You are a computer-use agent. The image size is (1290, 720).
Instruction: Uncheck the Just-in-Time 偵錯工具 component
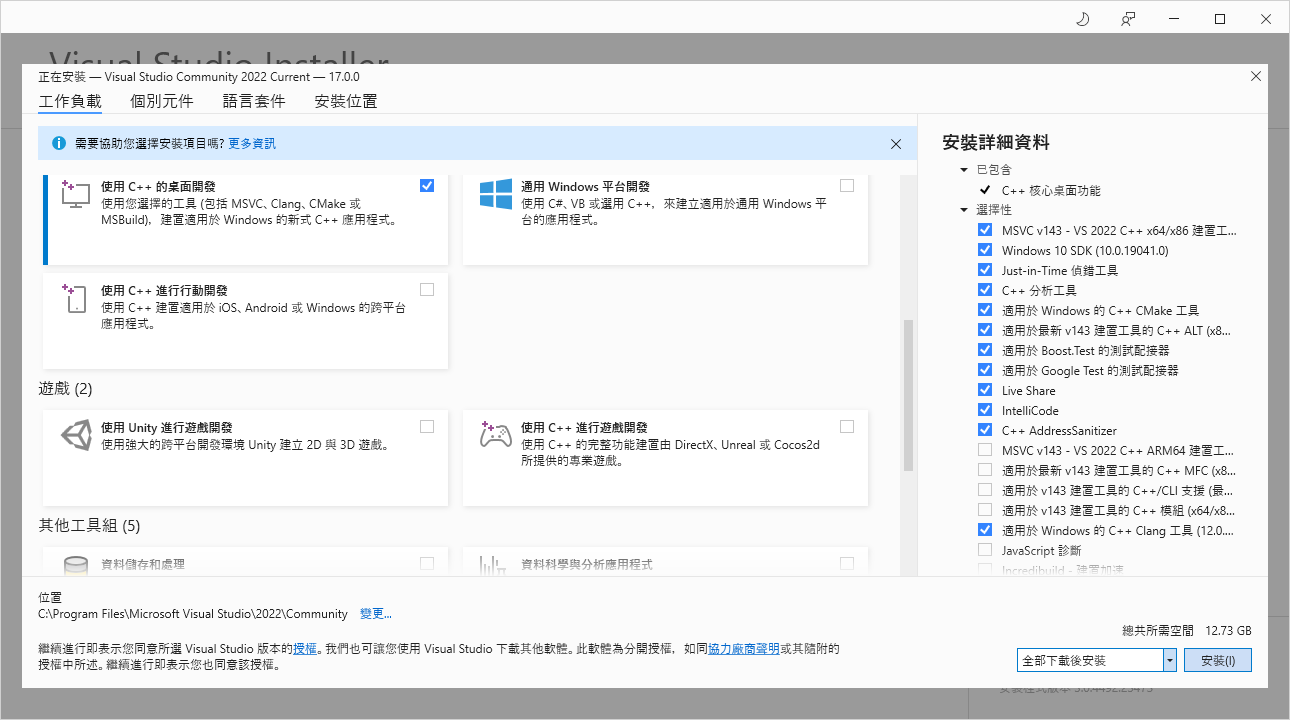[985, 270]
